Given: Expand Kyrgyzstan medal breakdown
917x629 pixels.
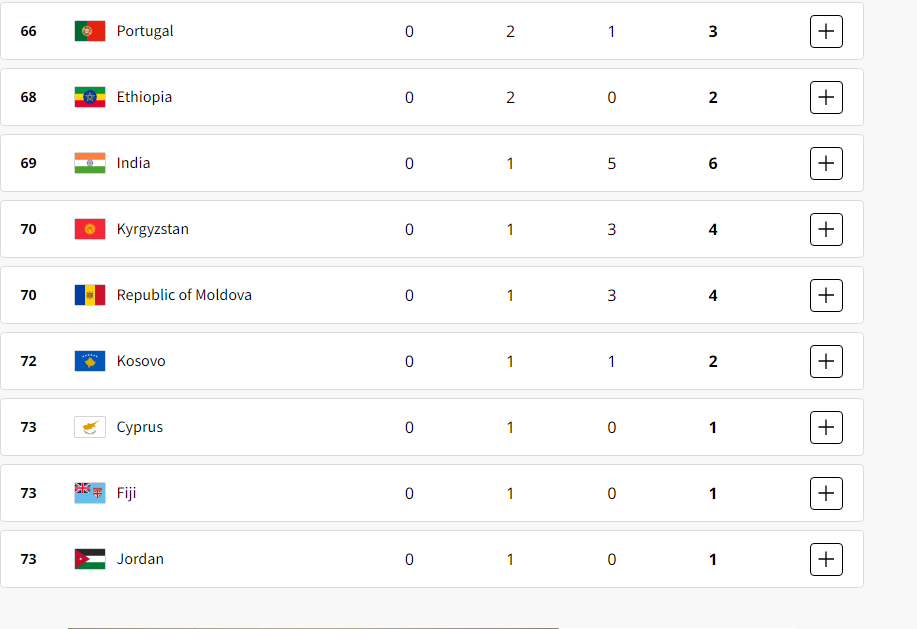Looking at the screenshot, I should point(826,229).
